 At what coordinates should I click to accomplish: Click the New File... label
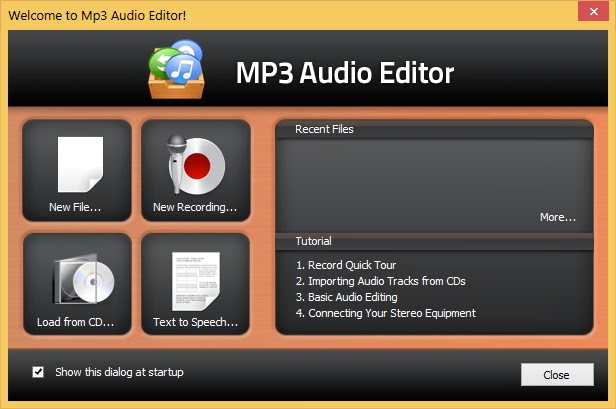[x=75, y=207]
